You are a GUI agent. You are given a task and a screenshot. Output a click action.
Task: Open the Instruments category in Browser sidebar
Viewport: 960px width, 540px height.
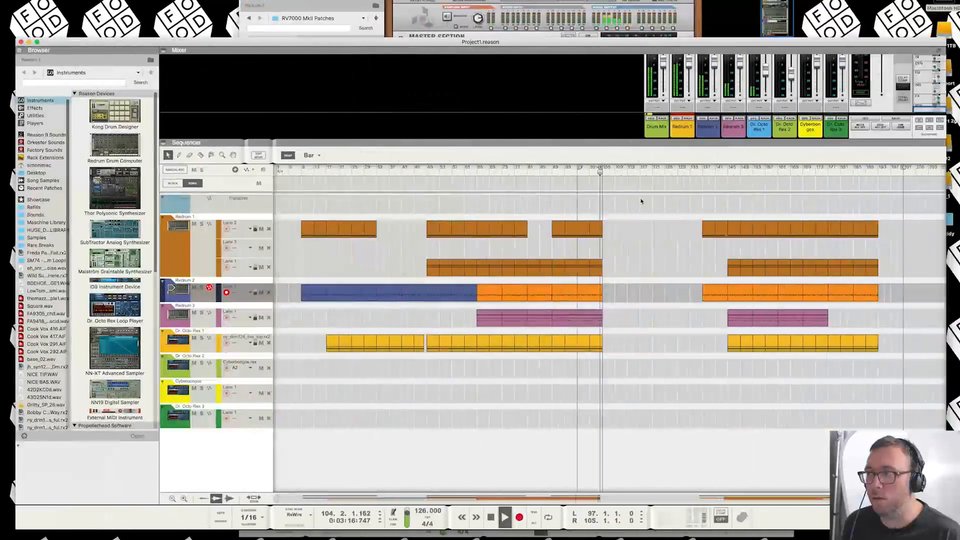pos(40,100)
